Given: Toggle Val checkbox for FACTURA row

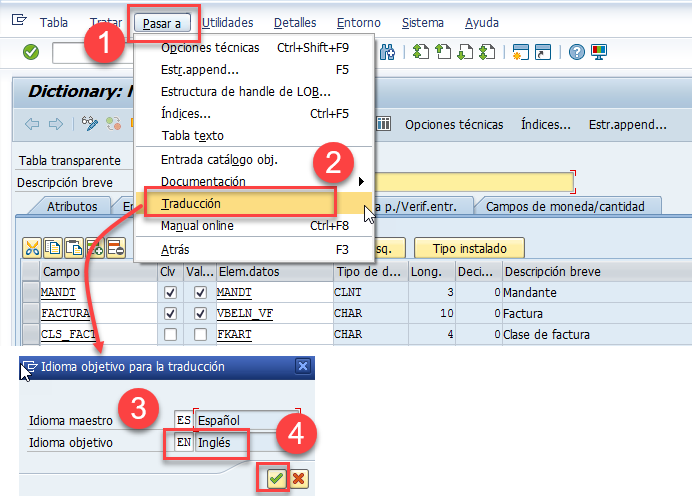Looking at the screenshot, I should pyautogui.click(x=200, y=313).
